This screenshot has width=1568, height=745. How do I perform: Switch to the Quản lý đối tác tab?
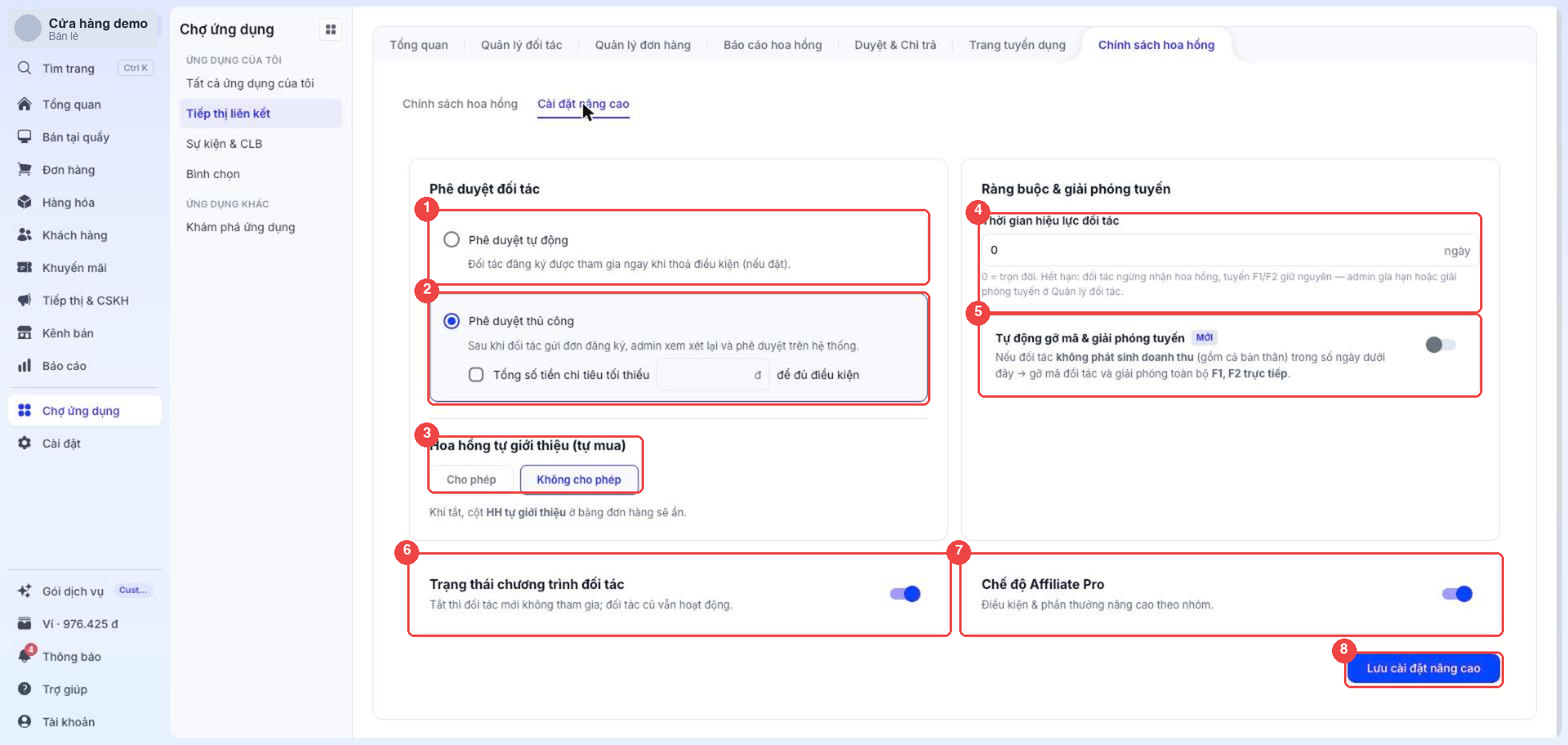522,45
